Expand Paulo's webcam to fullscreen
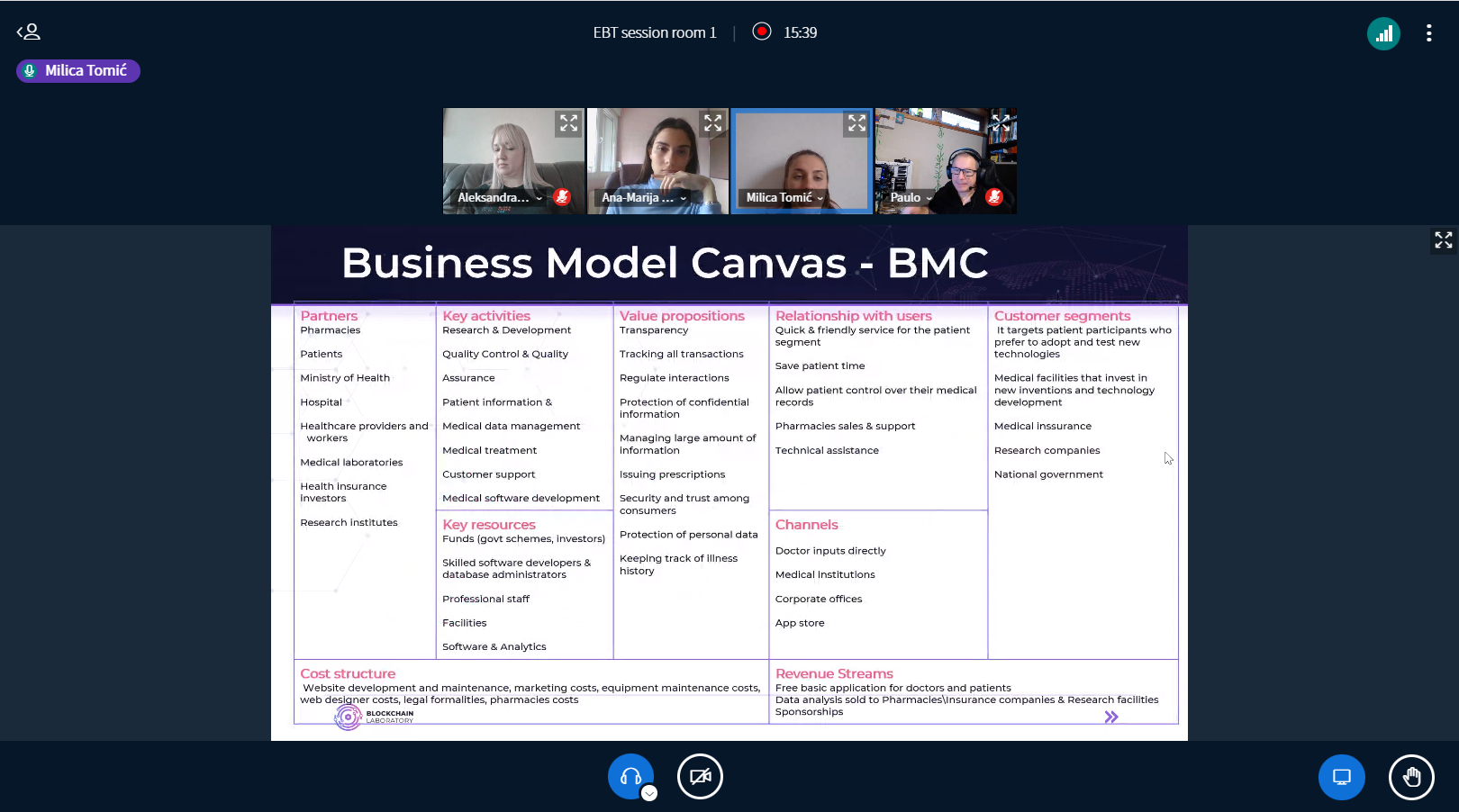Viewport: 1459px width, 812px height. (x=1001, y=122)
